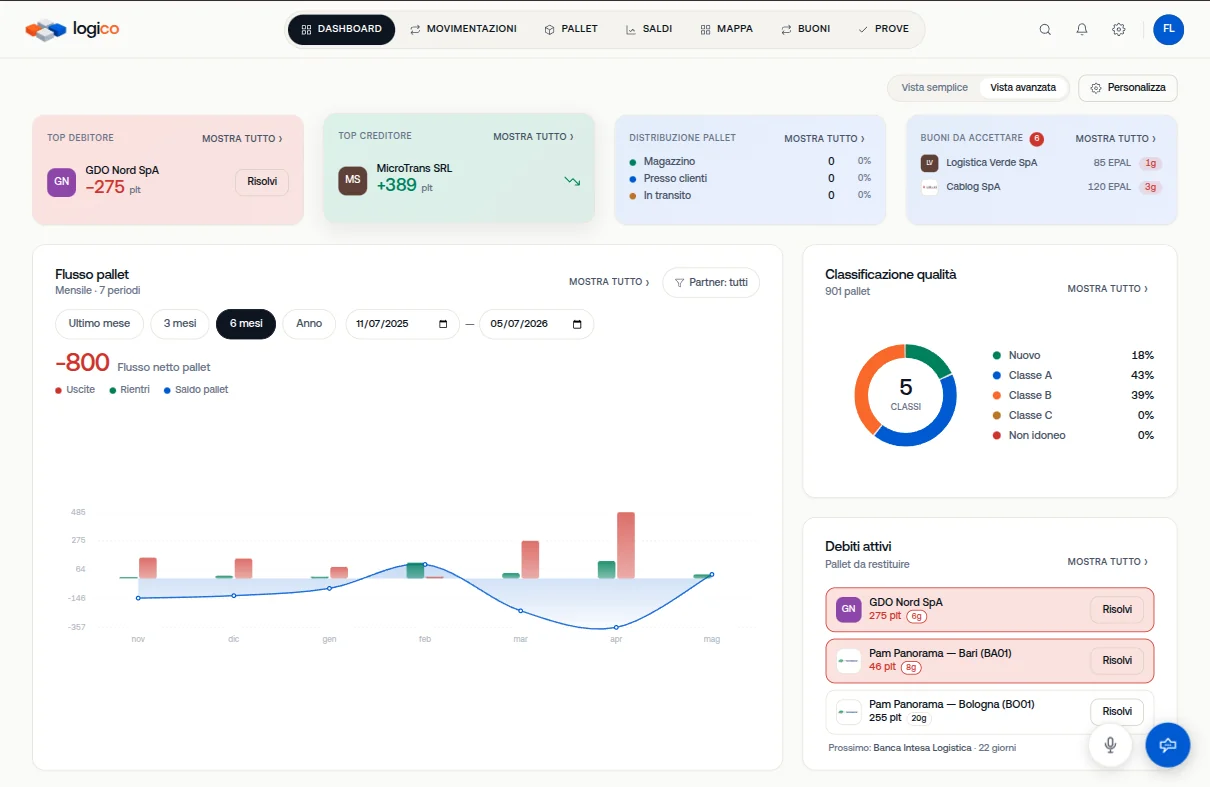Open the blue chat assistant button
This screenshot has width=1210, height=787.
point(1167,745)
